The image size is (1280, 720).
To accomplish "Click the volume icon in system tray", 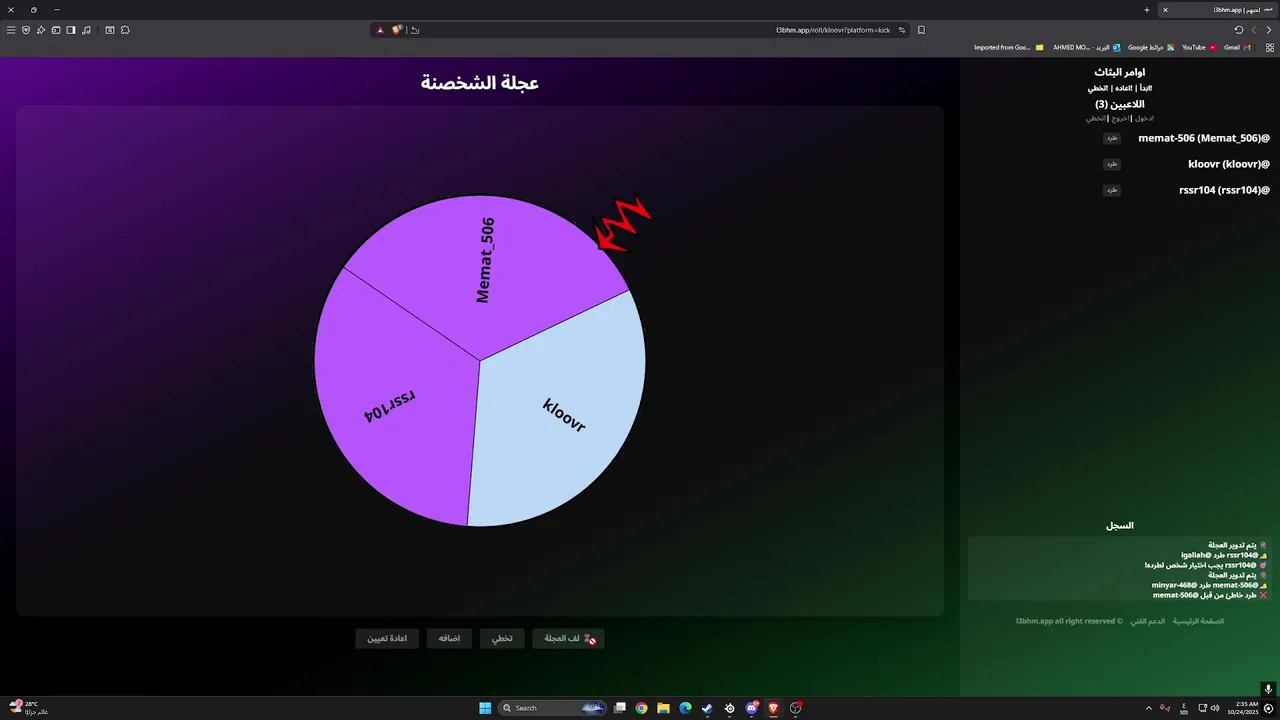I will [x=1215, y=708].
